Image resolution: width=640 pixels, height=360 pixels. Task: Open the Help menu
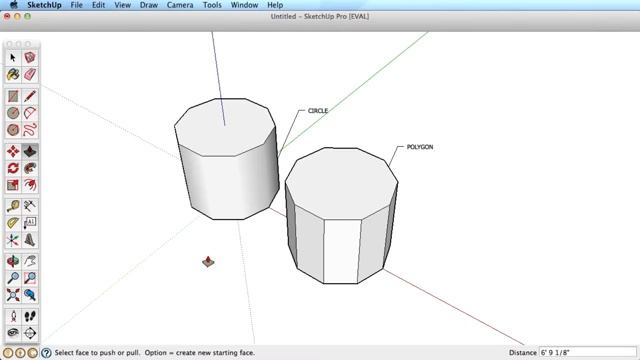click(x=275, y=5)
